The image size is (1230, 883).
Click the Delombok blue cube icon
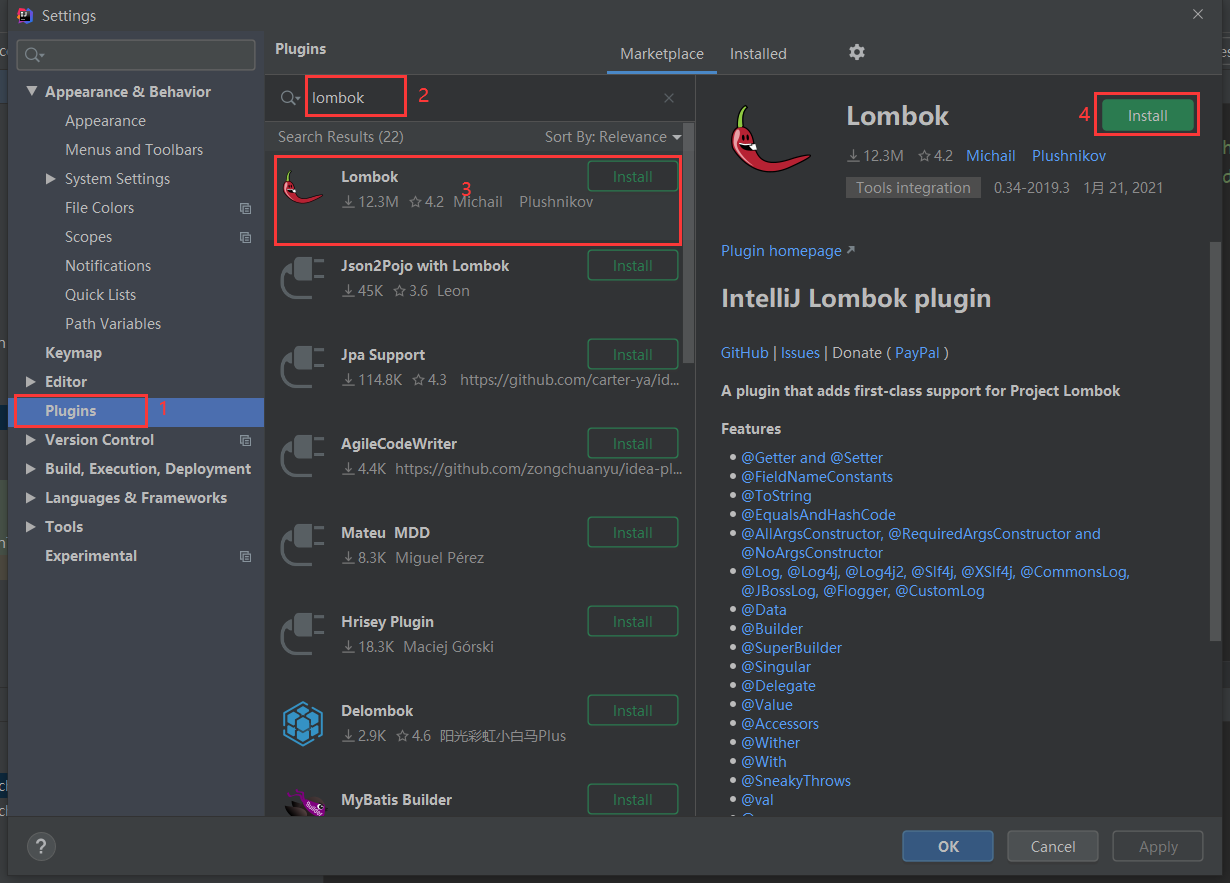click(303, 722)
